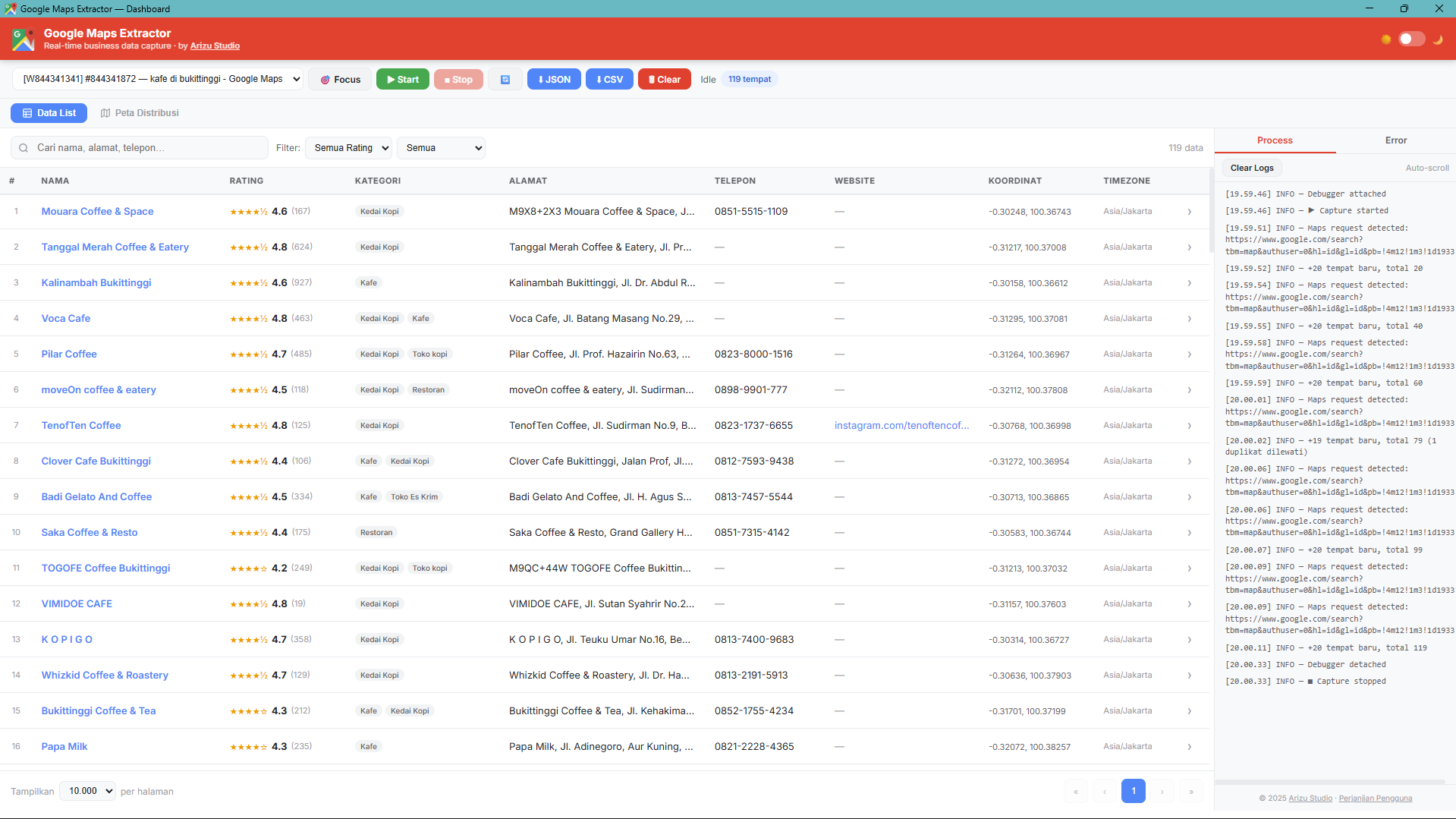This screenshot has width=1456, height=819.
Task: Open the browser tab selector dropdown
Action: pyautogui.click(x=158, y=79)
